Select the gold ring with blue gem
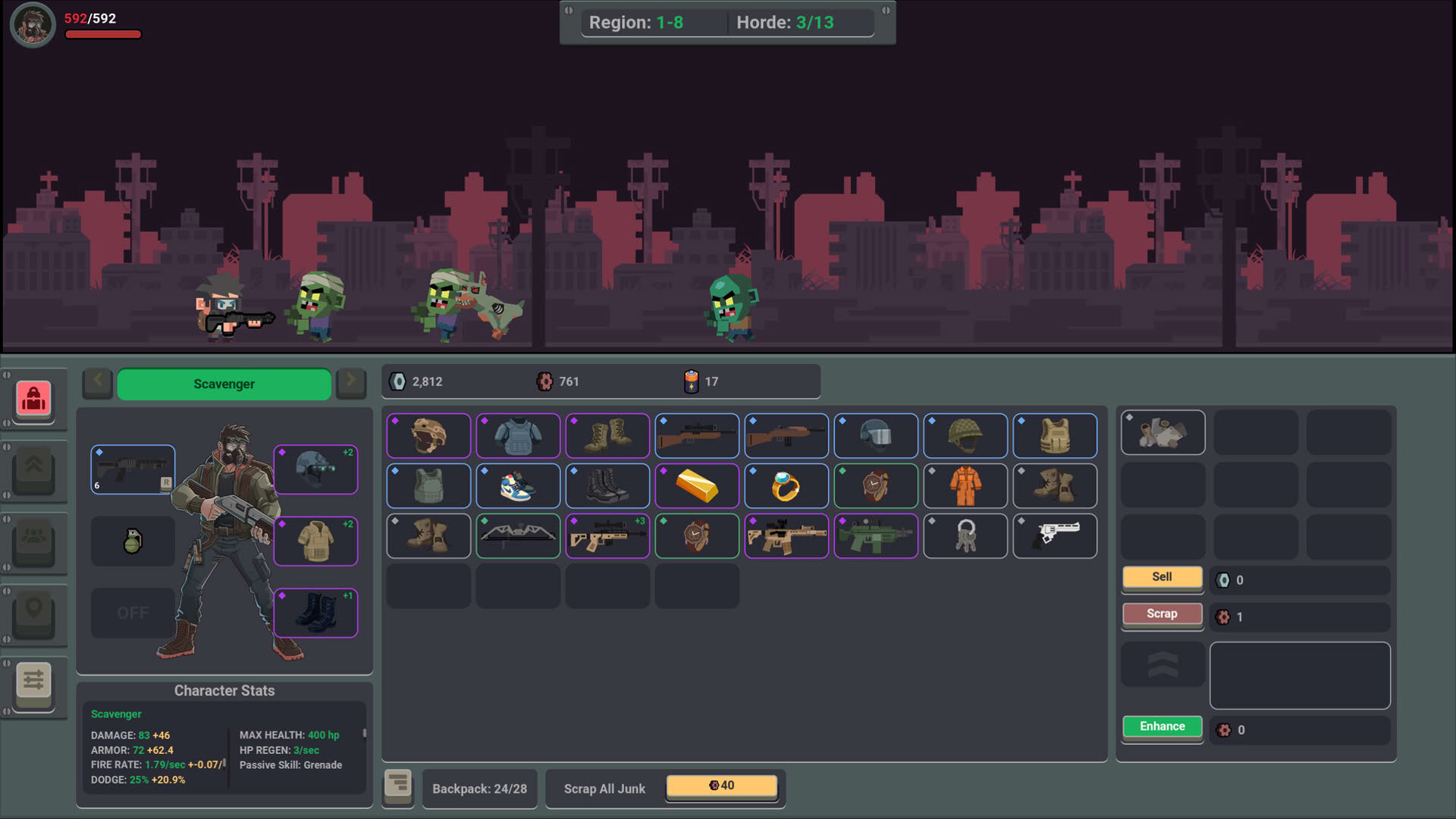1456x819 pixels. (x=786, y=486)
